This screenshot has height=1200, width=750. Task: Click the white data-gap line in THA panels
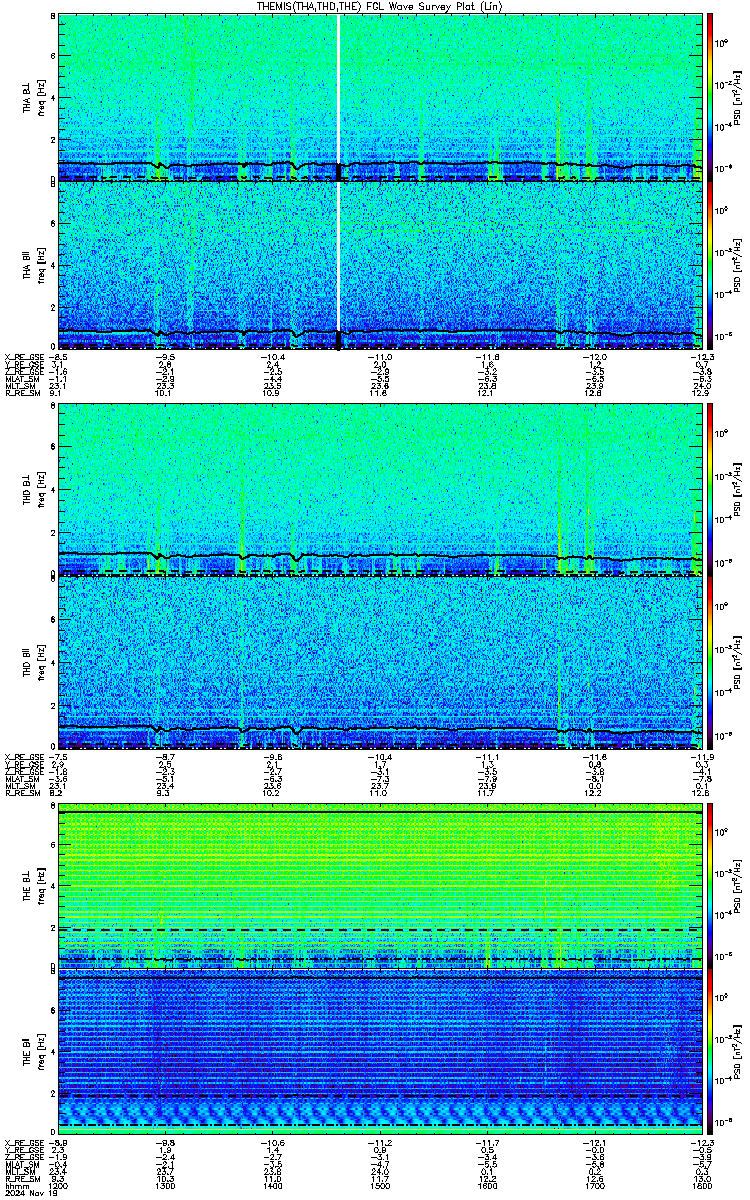tap(339, 181)
